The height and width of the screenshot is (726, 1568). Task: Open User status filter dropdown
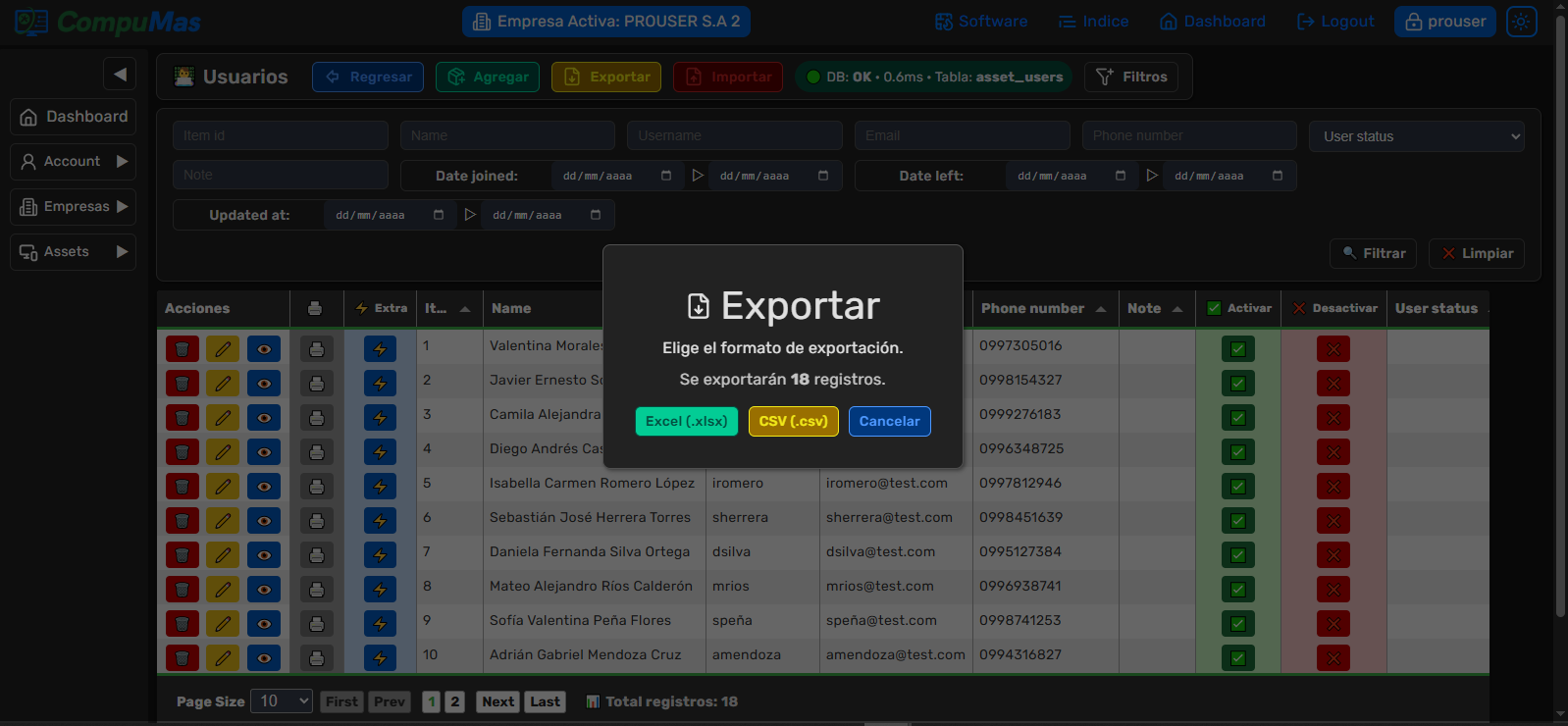click(x=1417, y=136)
